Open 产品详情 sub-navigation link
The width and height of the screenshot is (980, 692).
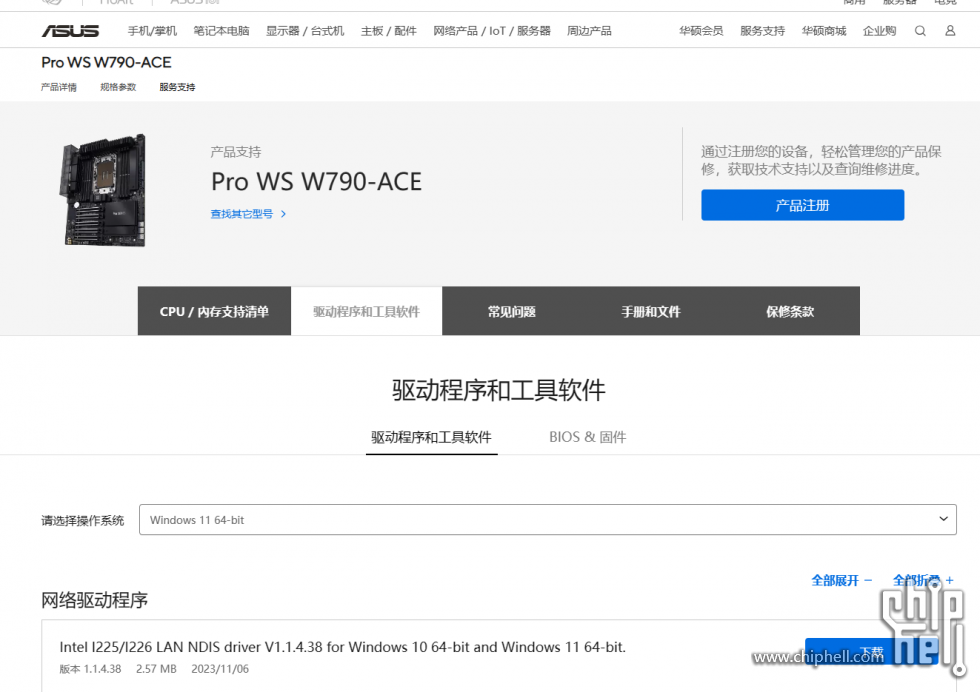pos(59,87)
